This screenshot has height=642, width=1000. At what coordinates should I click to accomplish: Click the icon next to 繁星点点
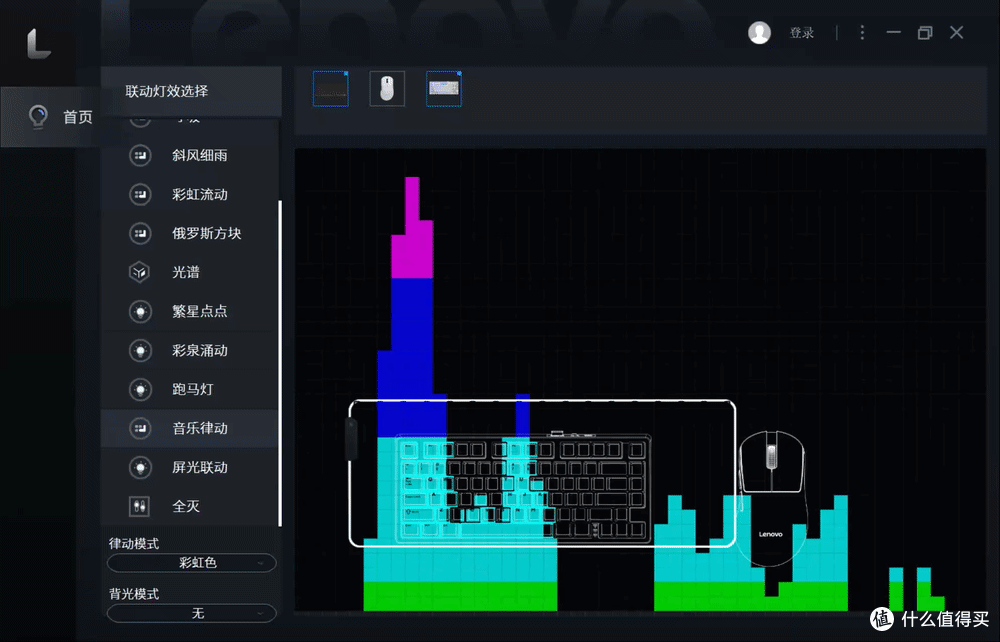point(140,311)
